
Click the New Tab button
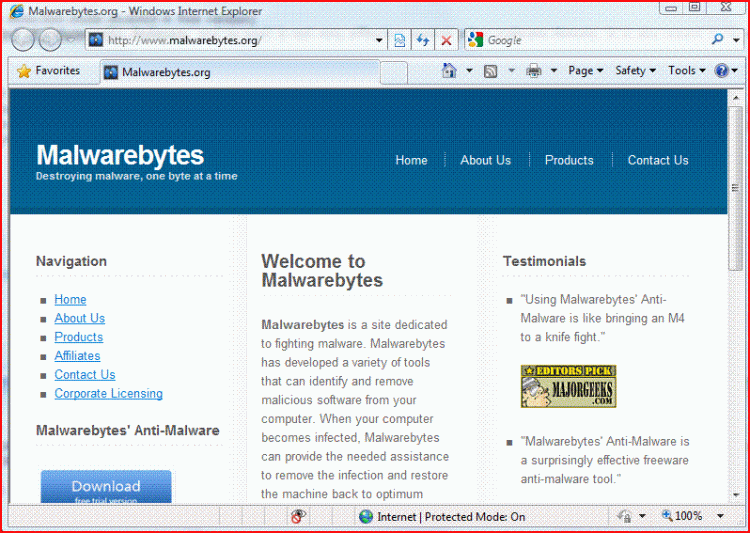click(394, 73)
